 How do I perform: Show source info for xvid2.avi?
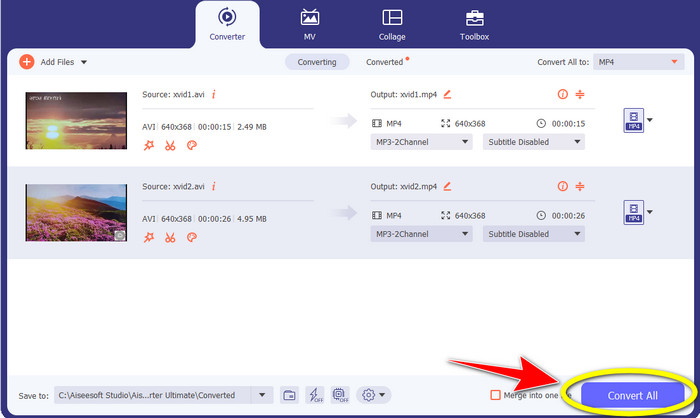pos(214,186)
